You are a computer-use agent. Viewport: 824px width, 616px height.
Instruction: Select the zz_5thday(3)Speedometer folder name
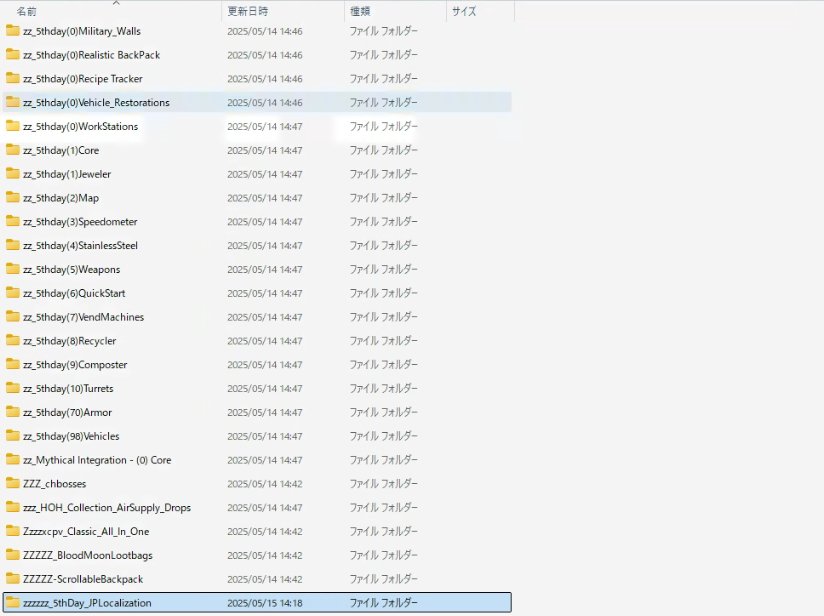80,222
